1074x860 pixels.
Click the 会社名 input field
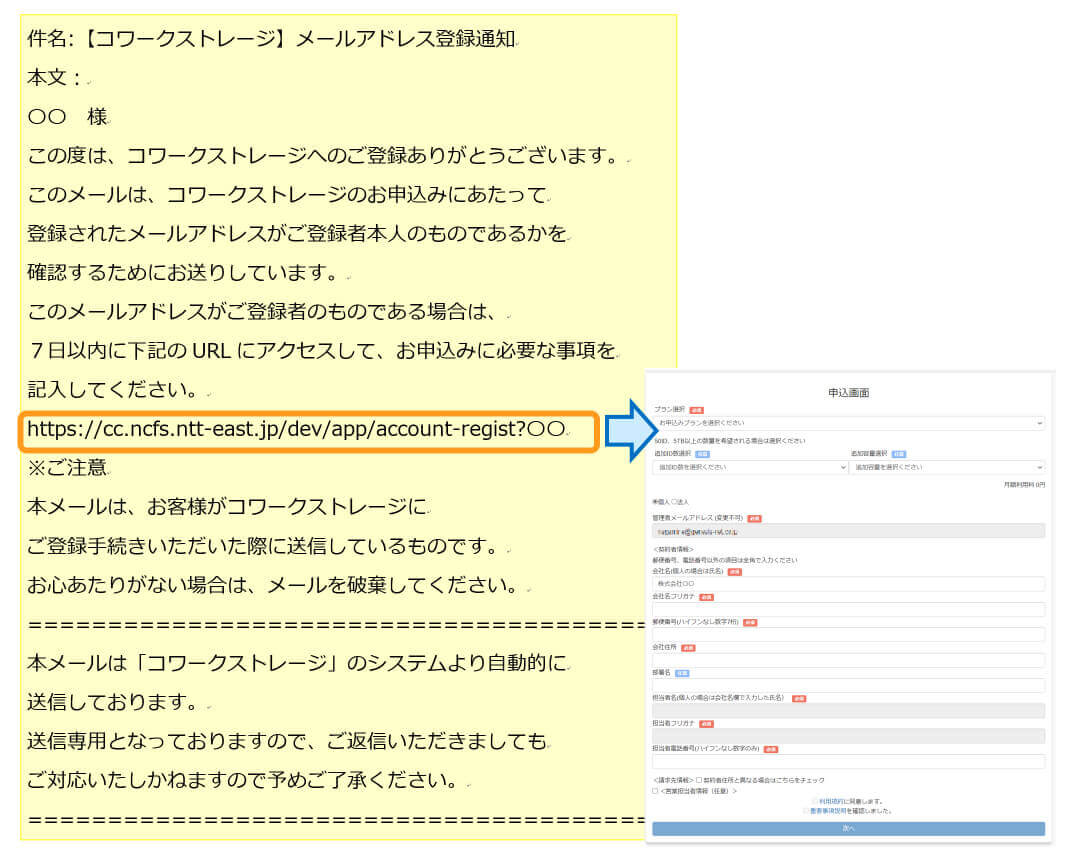(848, 584)
